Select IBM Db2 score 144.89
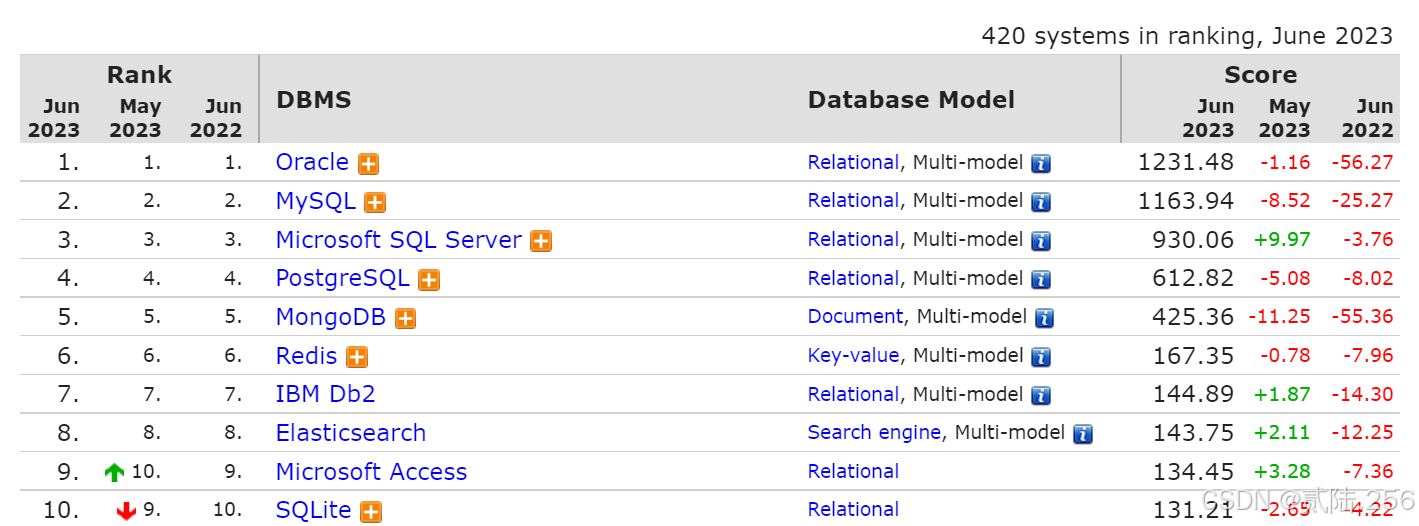Image resolution: width=1419 pixels, height=526 pixels. pos(1193,394)
